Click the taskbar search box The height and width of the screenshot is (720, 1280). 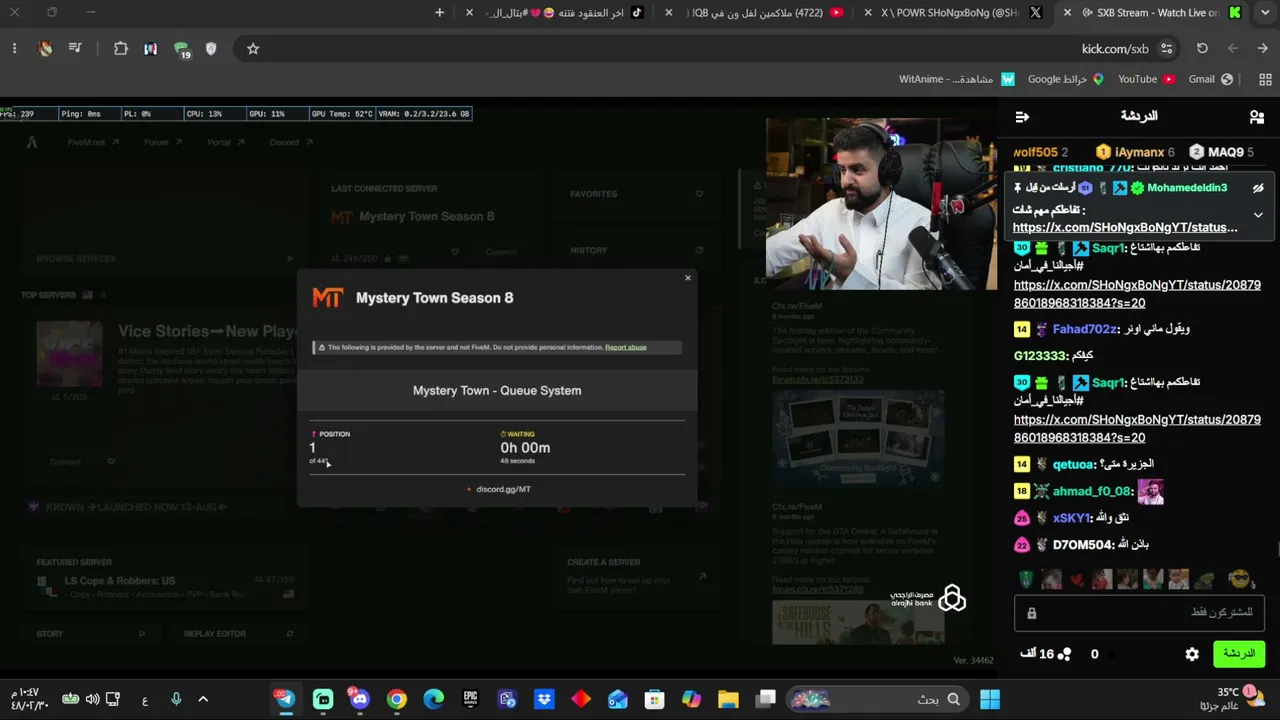(876, 699)
